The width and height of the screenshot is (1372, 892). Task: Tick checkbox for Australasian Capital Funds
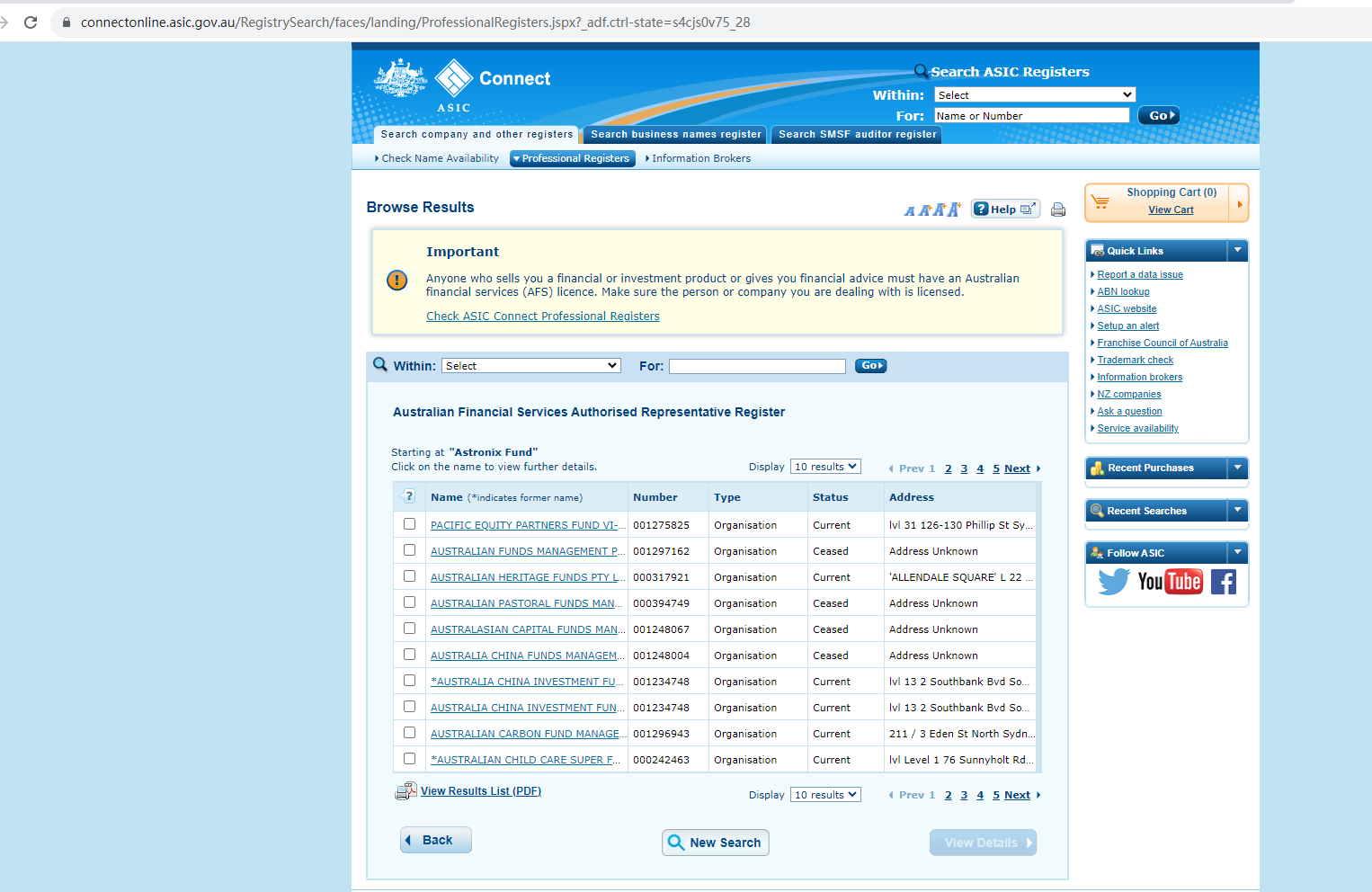pos(410,629)
